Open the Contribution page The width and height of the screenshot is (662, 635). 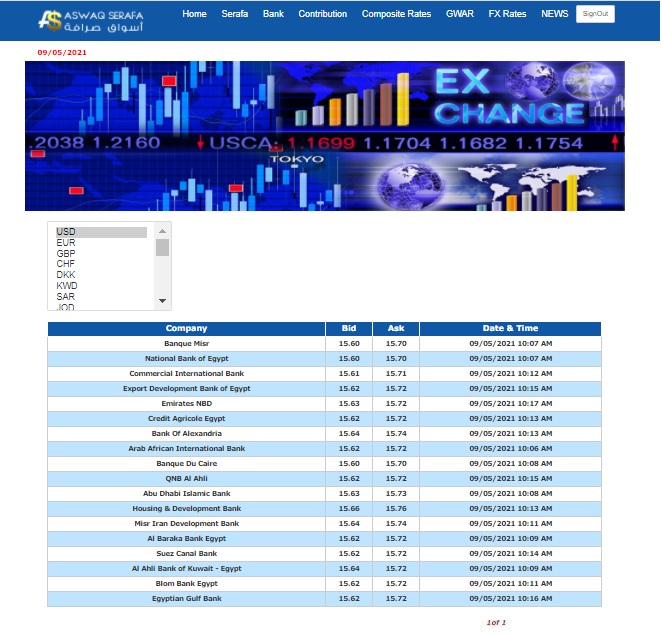(x=323, y=14)
